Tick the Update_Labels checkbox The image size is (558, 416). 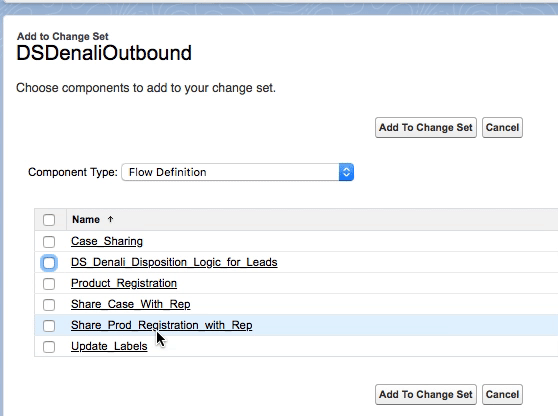[49, 347]
